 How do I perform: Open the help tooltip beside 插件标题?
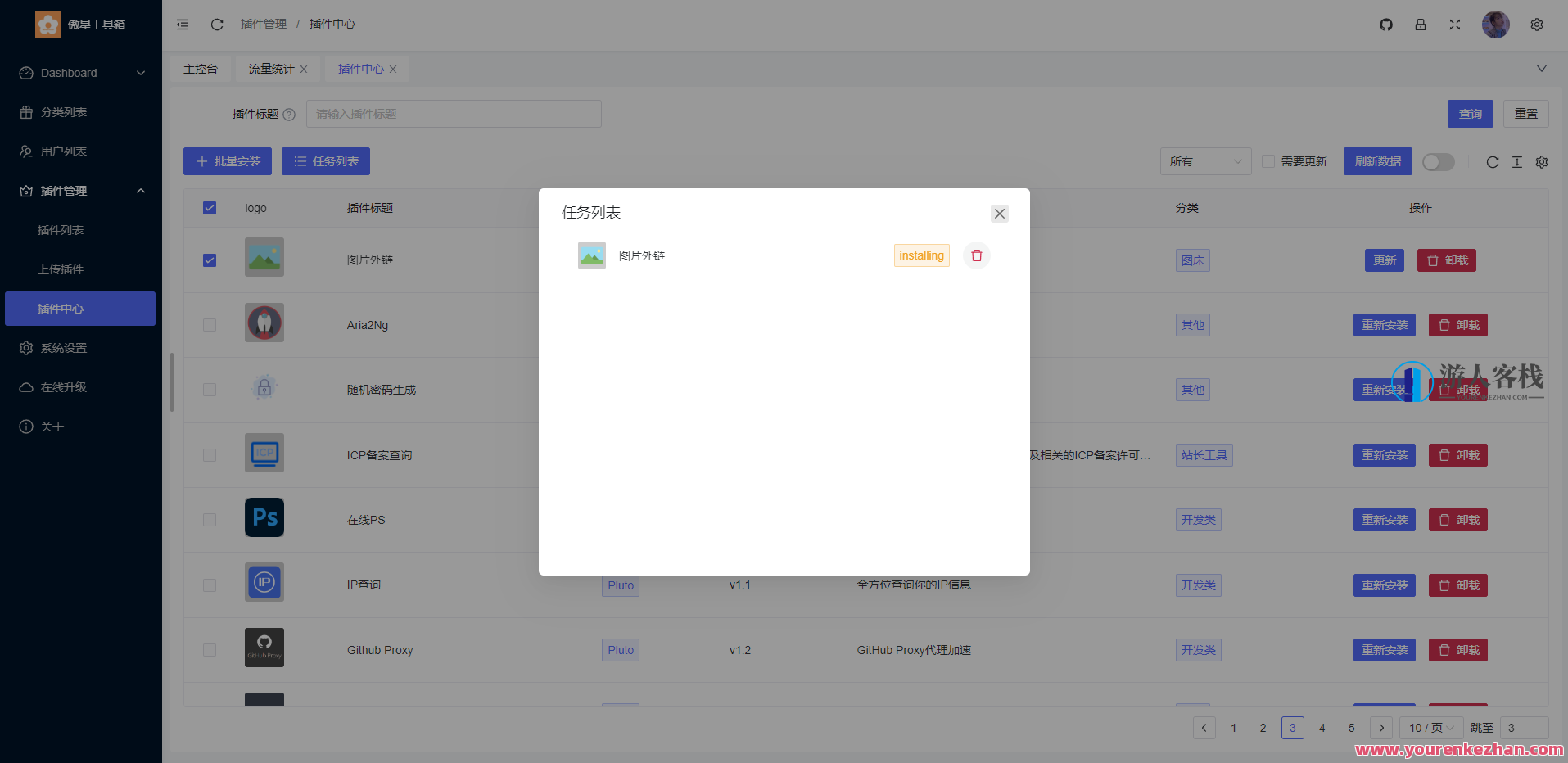point(290,114)
